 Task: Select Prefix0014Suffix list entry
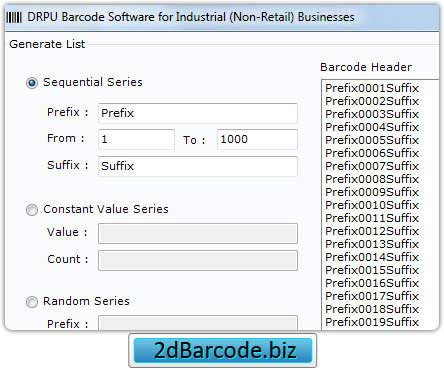(x=372, y=257)
